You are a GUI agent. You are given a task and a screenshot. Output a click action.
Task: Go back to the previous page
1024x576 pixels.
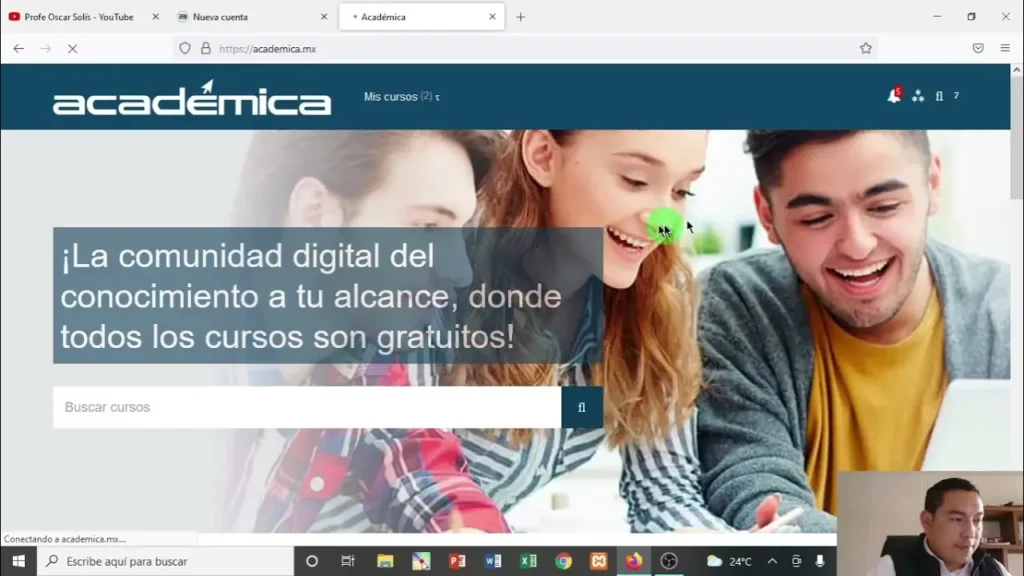pos(18,48)
